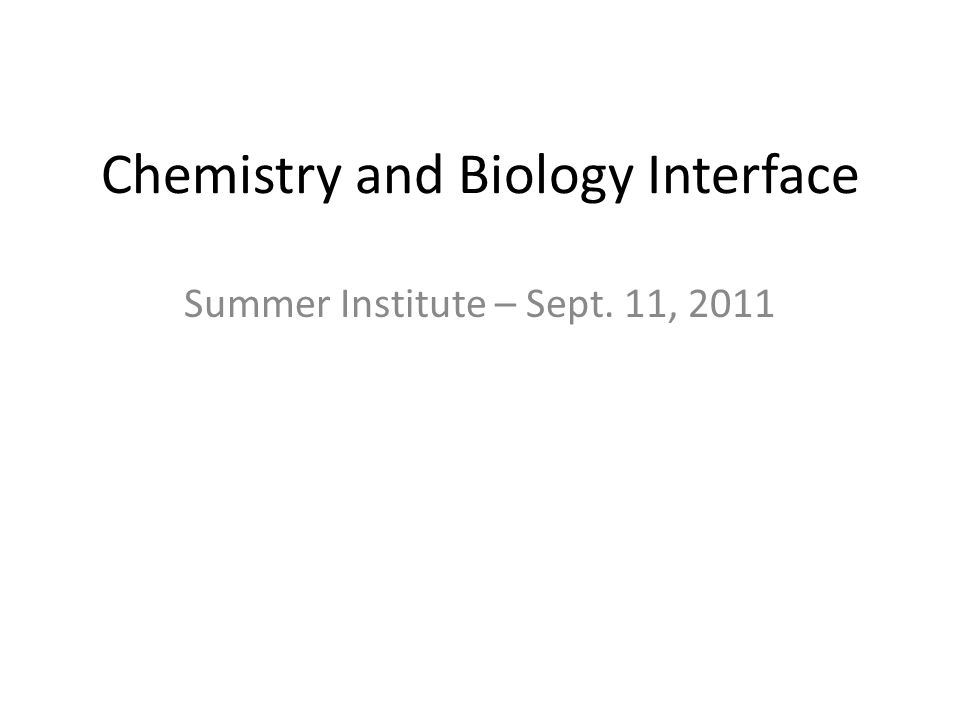Select the word "Institute" in the subtitle
Viewport: 960px width, 720px height.
click(413, 304)
